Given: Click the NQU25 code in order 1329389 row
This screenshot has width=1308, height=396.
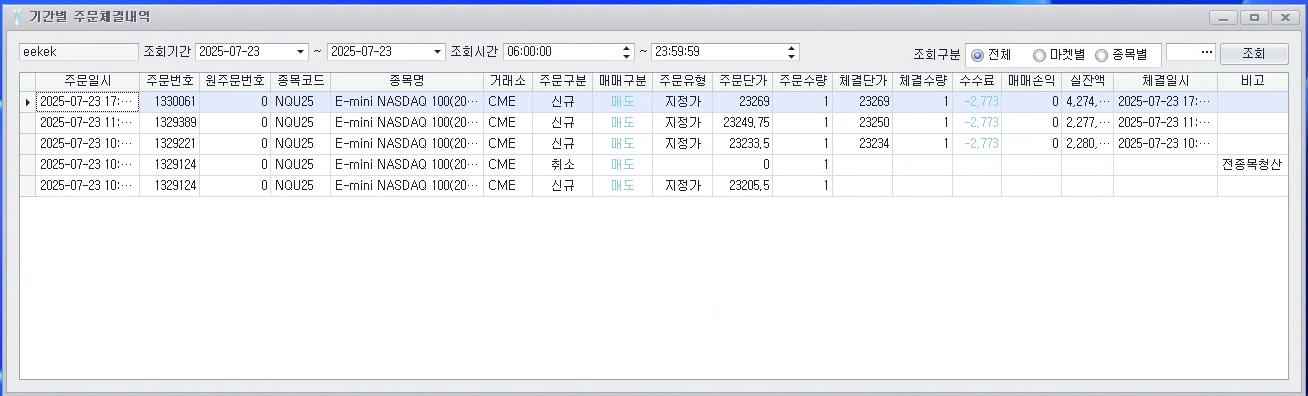Looking at the screenshot, I should (x=300, y=123).
